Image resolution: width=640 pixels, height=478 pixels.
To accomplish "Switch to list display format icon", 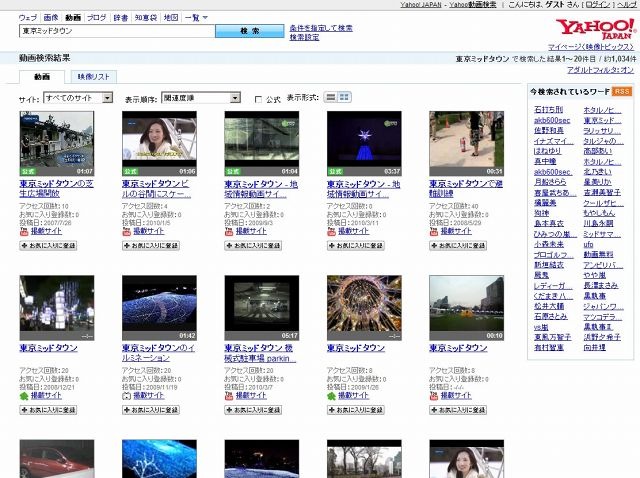I will 331,97.
